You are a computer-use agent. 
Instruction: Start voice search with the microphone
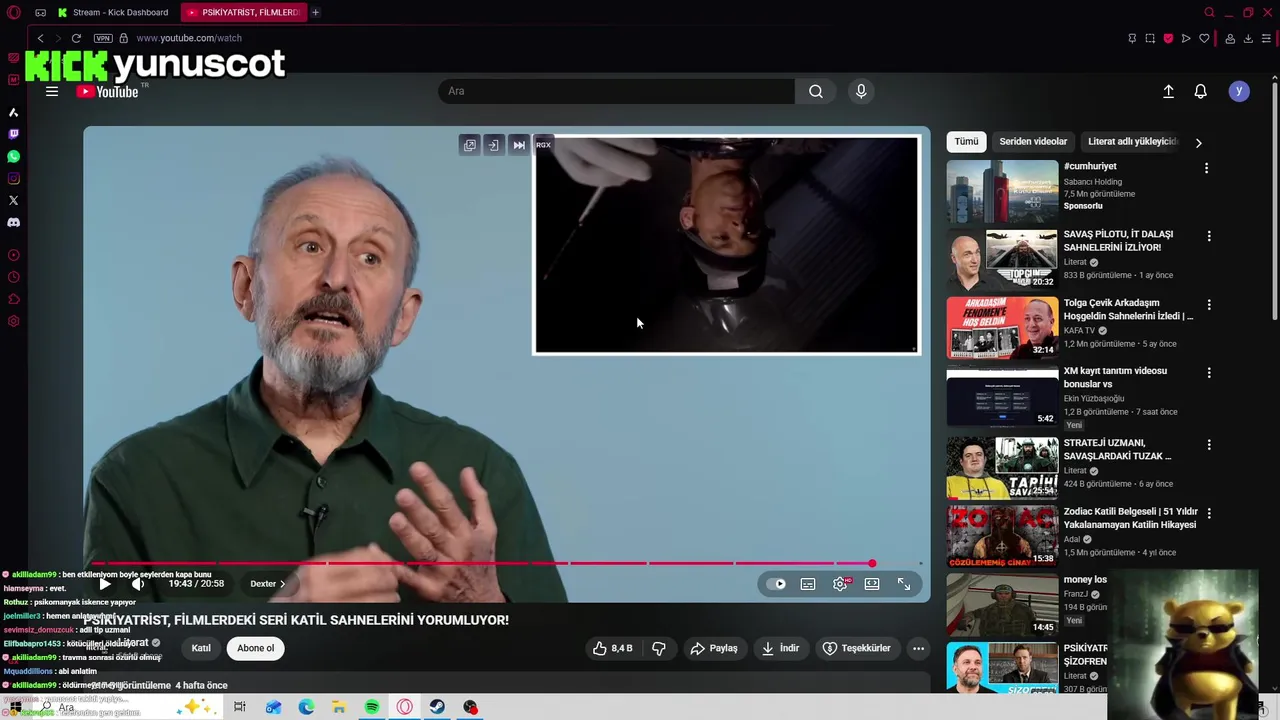click(861, 91)
